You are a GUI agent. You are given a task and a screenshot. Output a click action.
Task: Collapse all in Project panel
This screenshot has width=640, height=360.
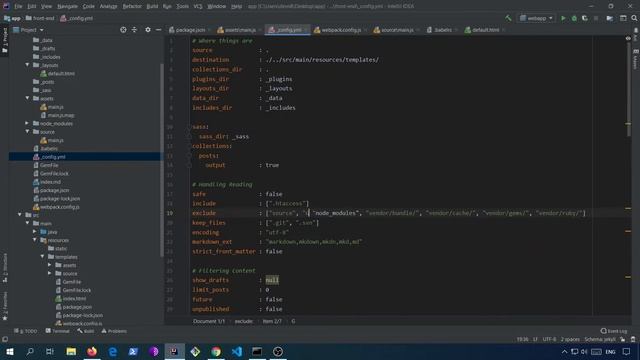(134, 30)
